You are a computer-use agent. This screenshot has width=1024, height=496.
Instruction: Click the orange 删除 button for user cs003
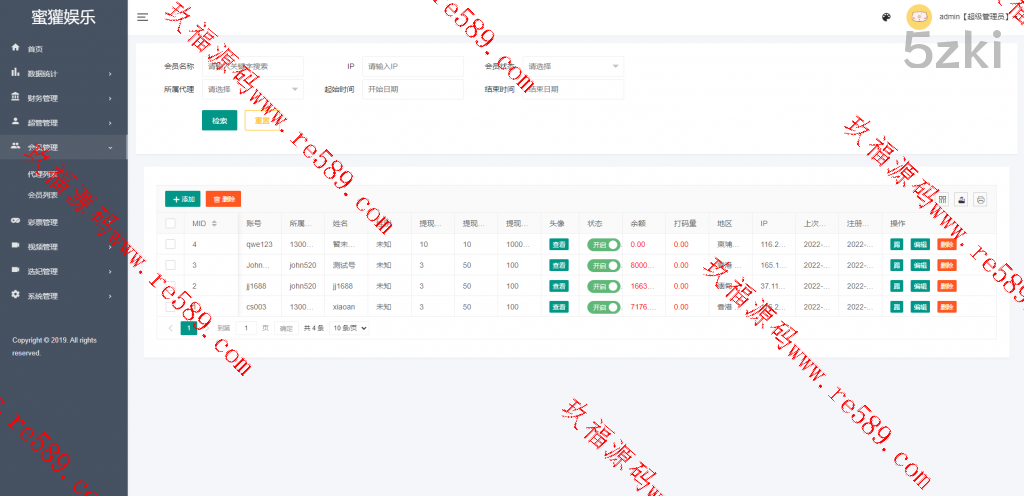(x=947, y=307)
